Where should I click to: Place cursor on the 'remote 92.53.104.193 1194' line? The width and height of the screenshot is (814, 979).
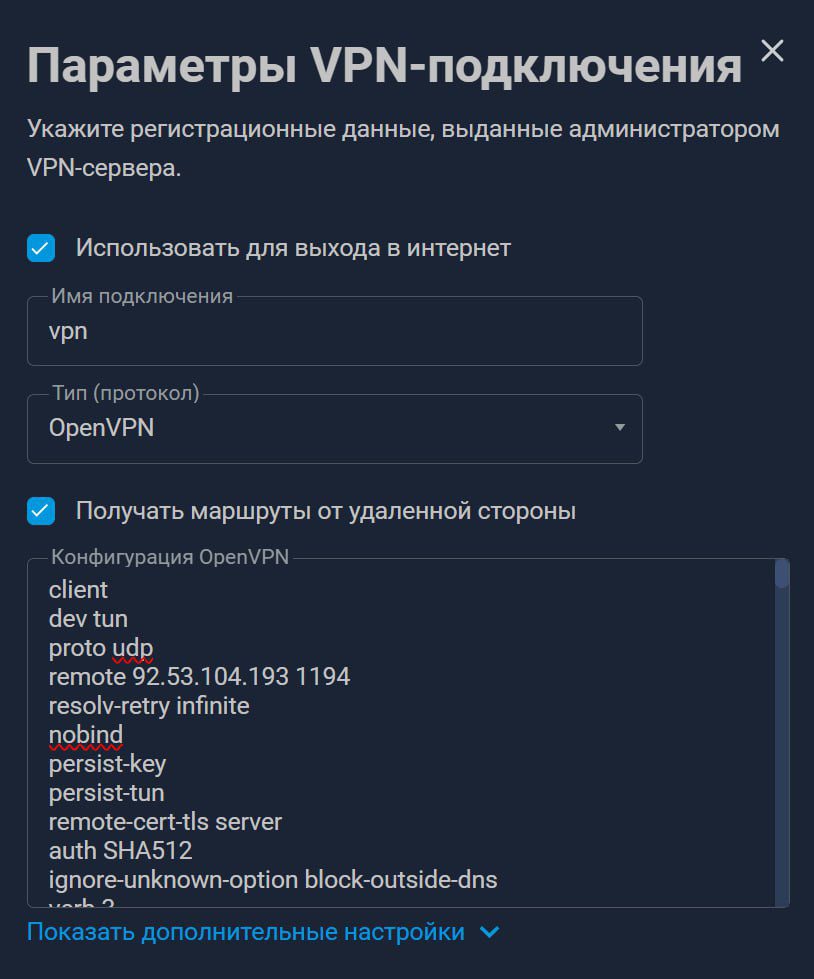coord(200,677)
